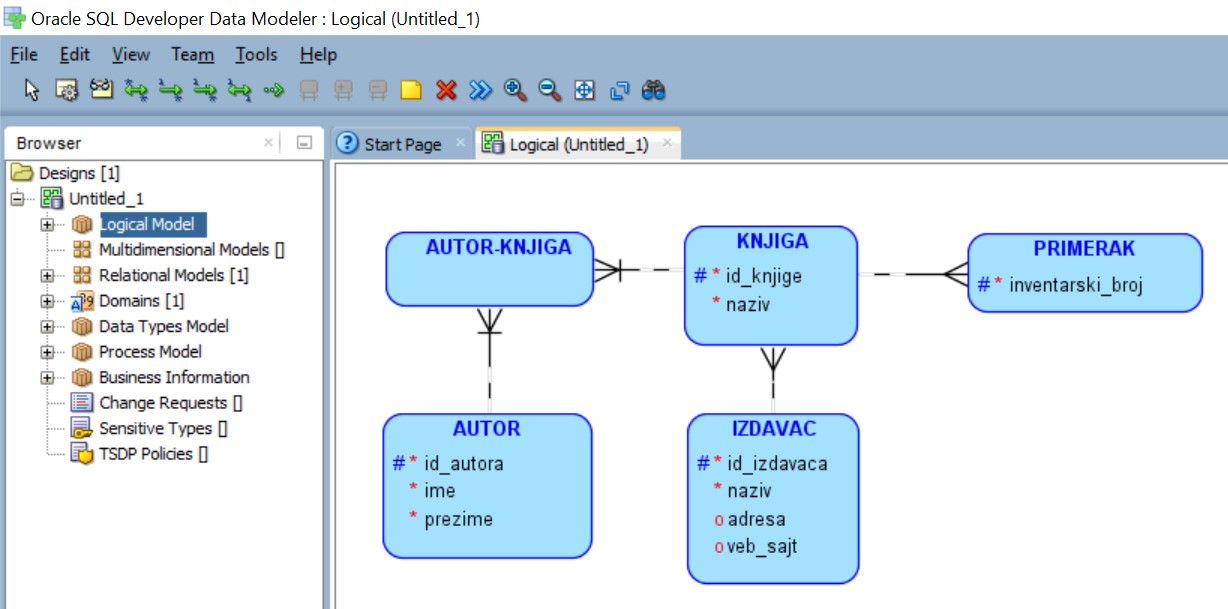Select the arrow pointer tool
This screenshot has height=609, width=1228.
click(x=32, y=90)
